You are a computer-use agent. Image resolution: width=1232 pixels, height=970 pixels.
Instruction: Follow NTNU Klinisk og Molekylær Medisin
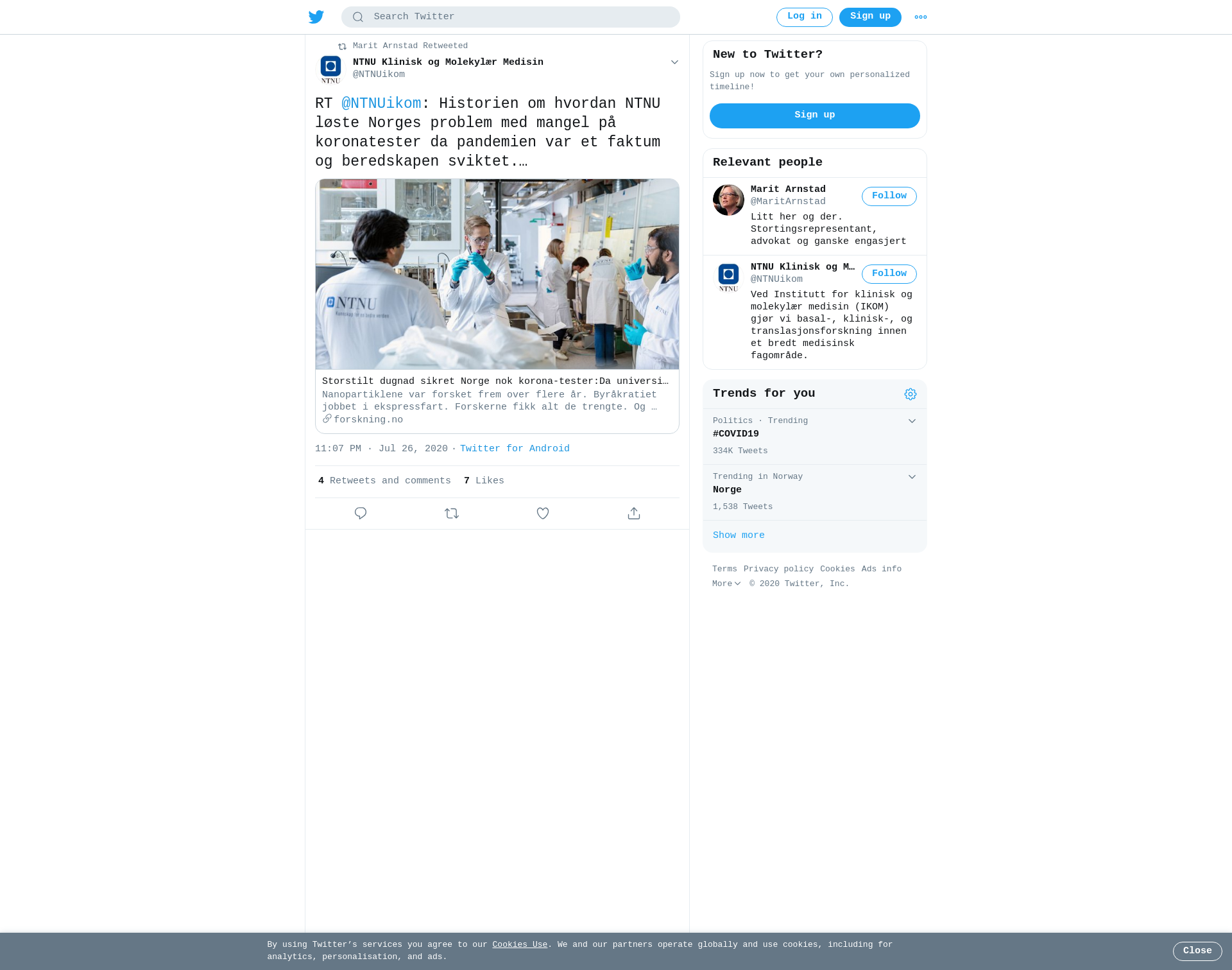tap(889, 274)
